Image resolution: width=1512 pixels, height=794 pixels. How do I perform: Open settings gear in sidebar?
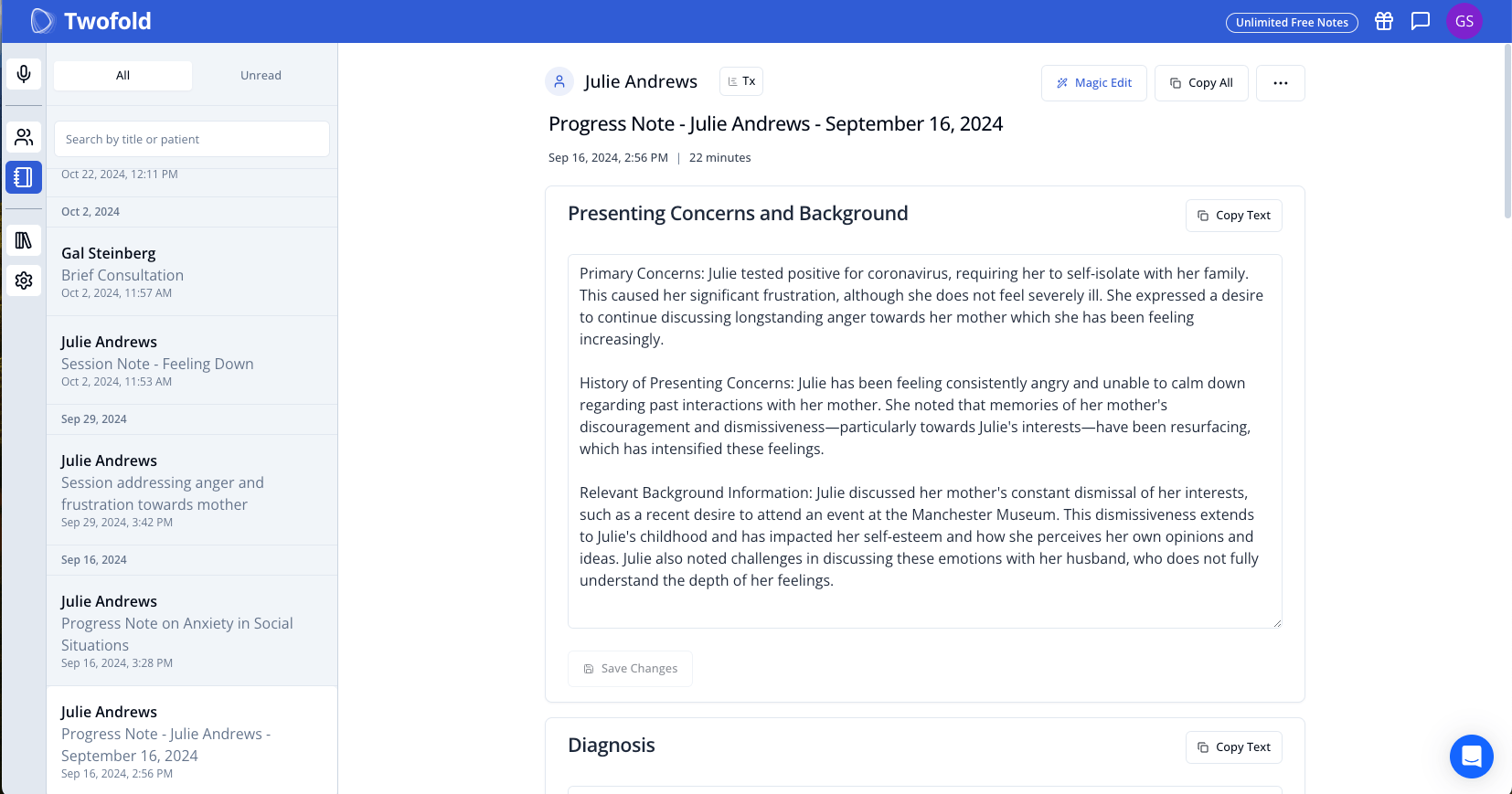tap(24, 281)
